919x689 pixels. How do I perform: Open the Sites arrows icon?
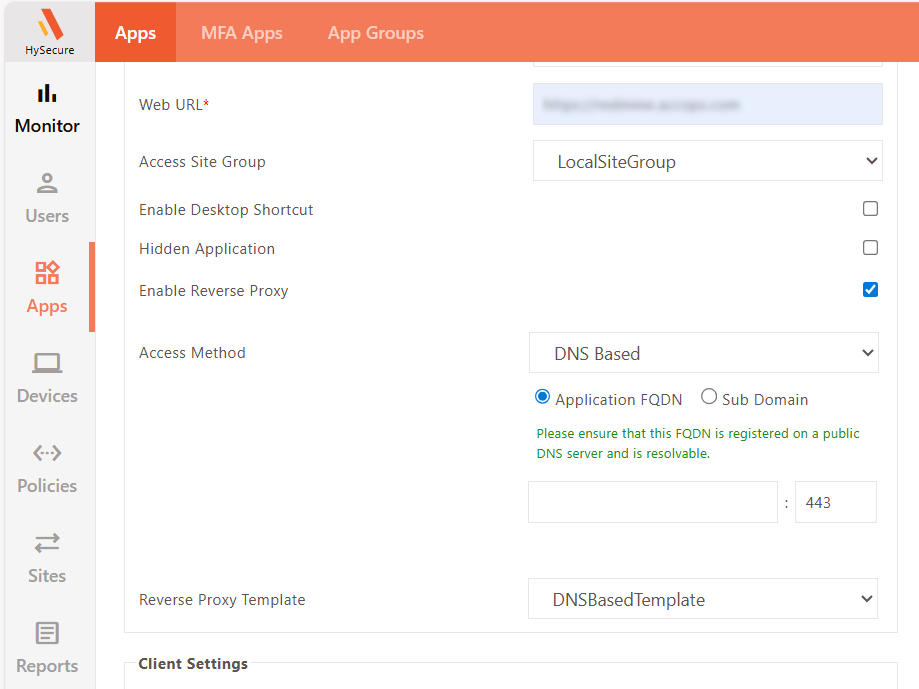pyautogui.click(x=47, y=543)
